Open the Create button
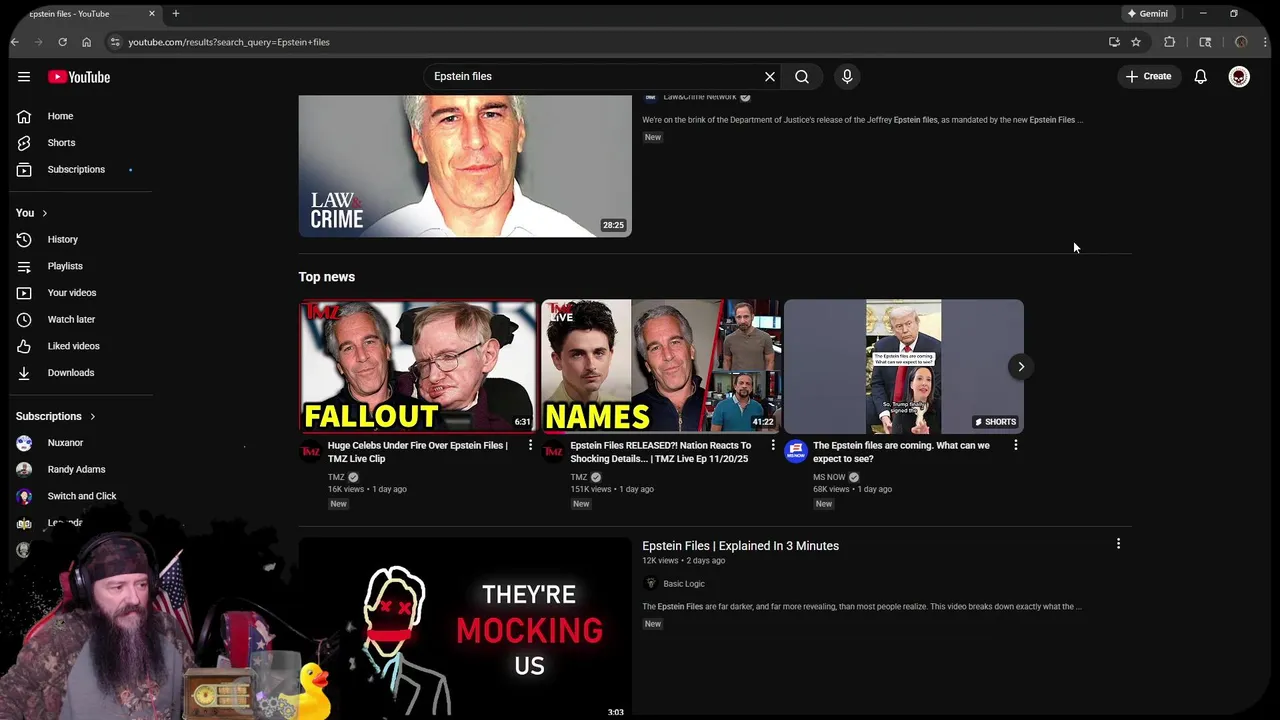The height and width of the screenshot is (720, 1280). click(1148, 76)
